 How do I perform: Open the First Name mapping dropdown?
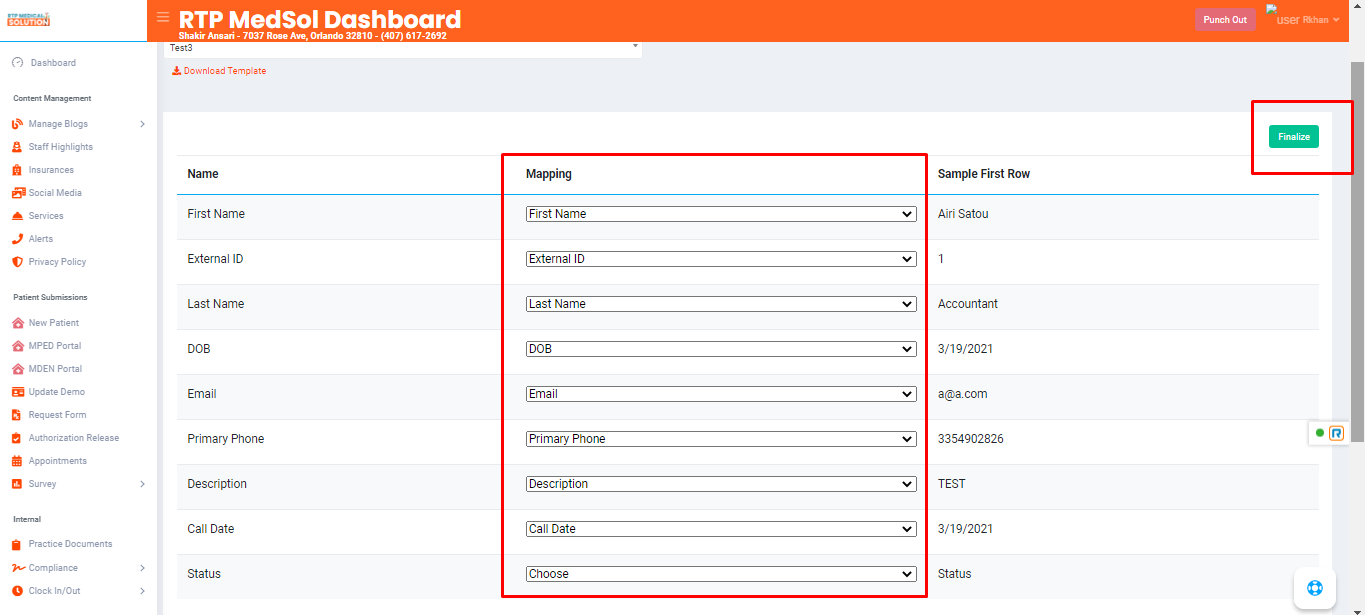(721, 214)
